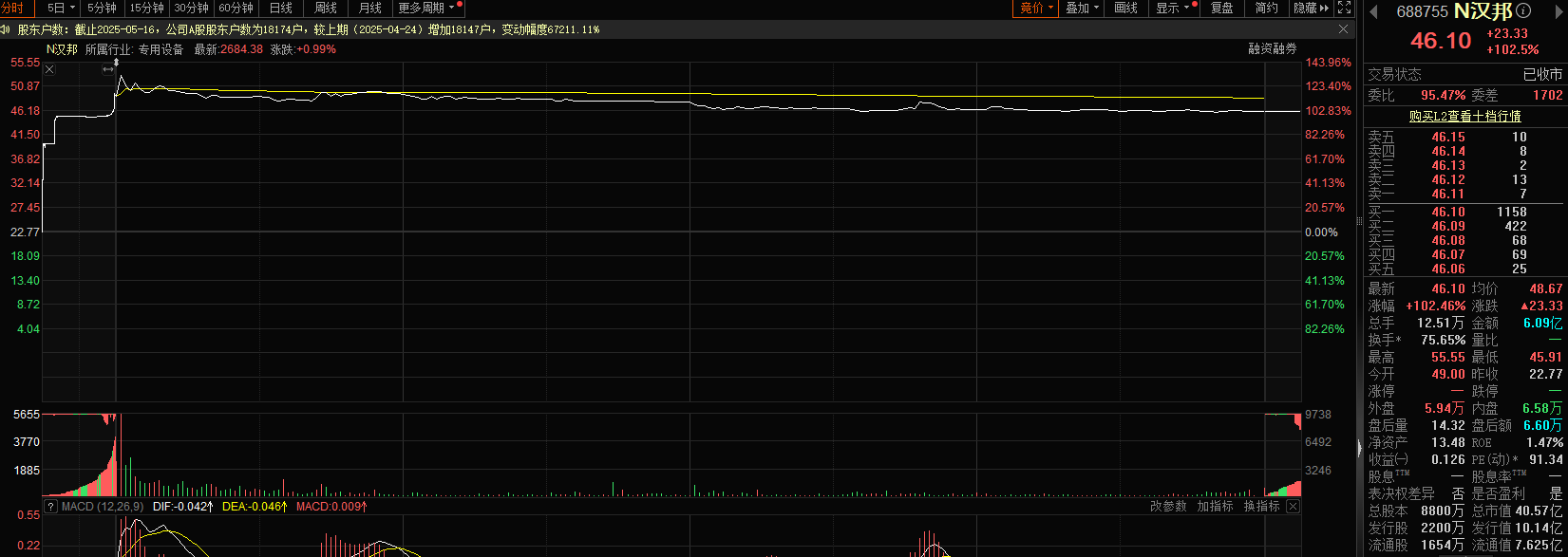The image size is (1568, 557).
Task: Expand the 5日 period dropdown
Action: click(x=62, y=8)
